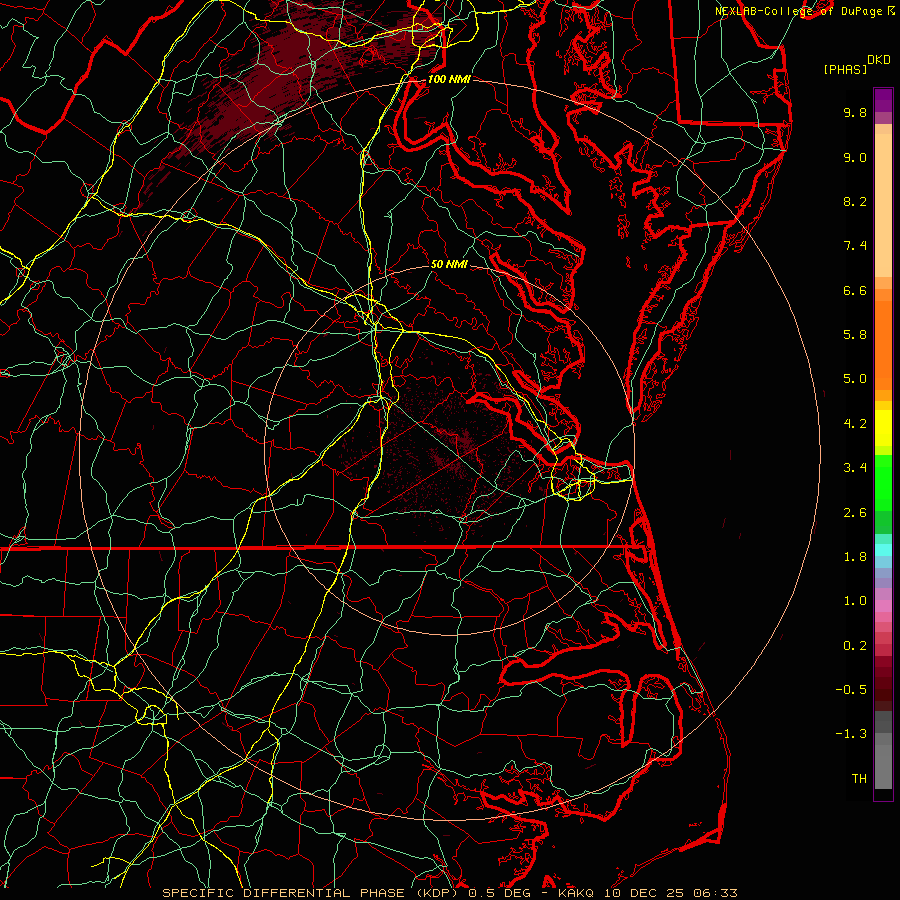The height and width of the screenshot is (900, 900).
Task: Click the -0.5 value on the scale
Action: coord(851,690)
